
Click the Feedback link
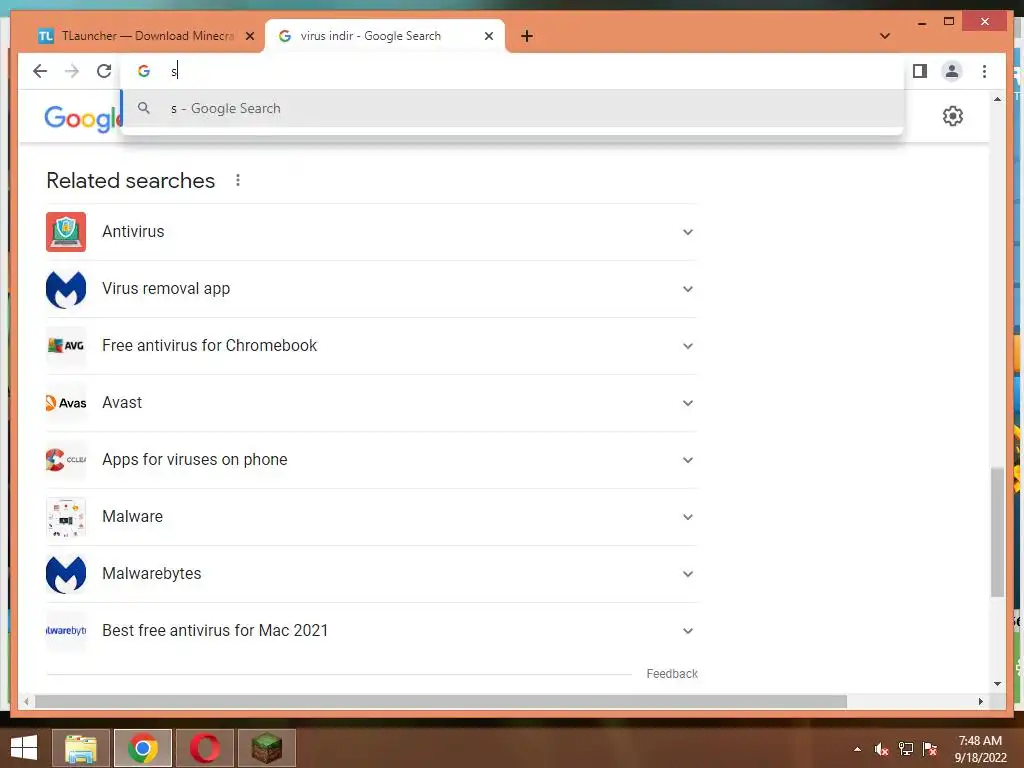[672, 674]
